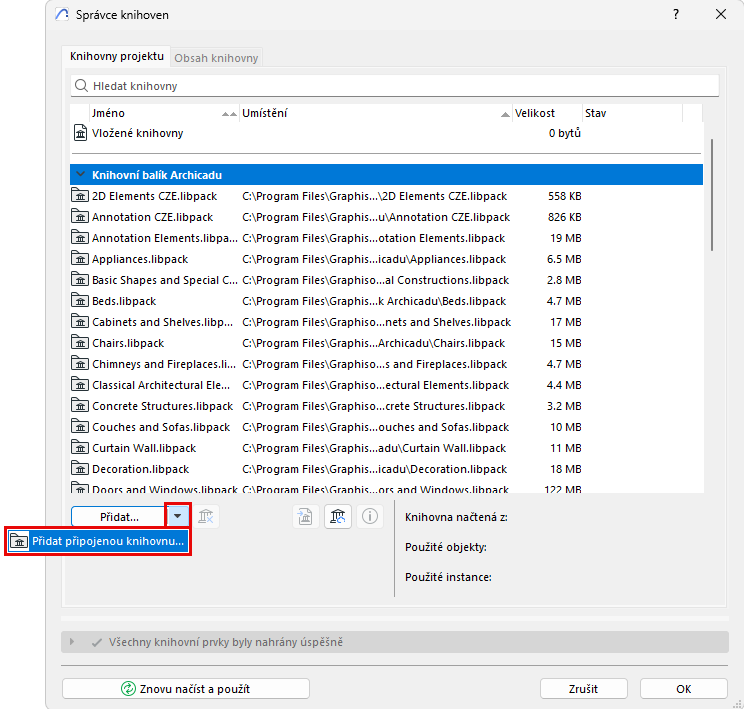Screen dimensions: 744x709
Task: Click the import to embedded library icon
Action: coord(305,516)
